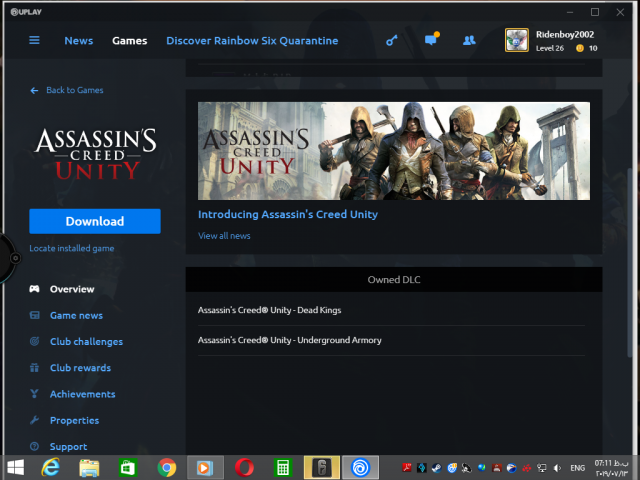The height and width of the screenshot is (480, 640).
Task: Open Windows Store from taskbar
Action: 127,468
